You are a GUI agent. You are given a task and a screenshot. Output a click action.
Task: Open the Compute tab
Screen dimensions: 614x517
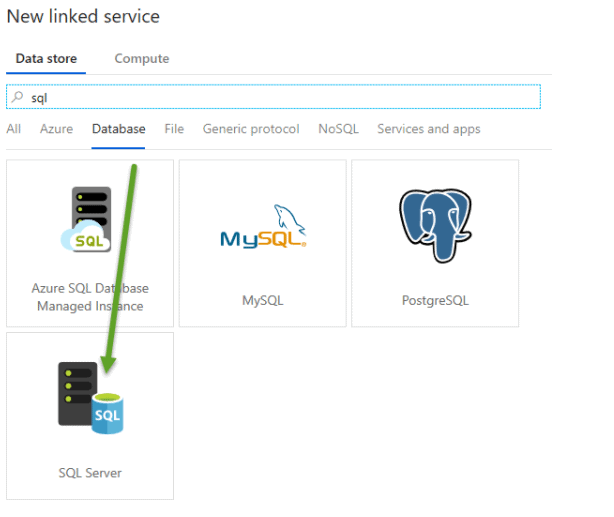point(142,59)
